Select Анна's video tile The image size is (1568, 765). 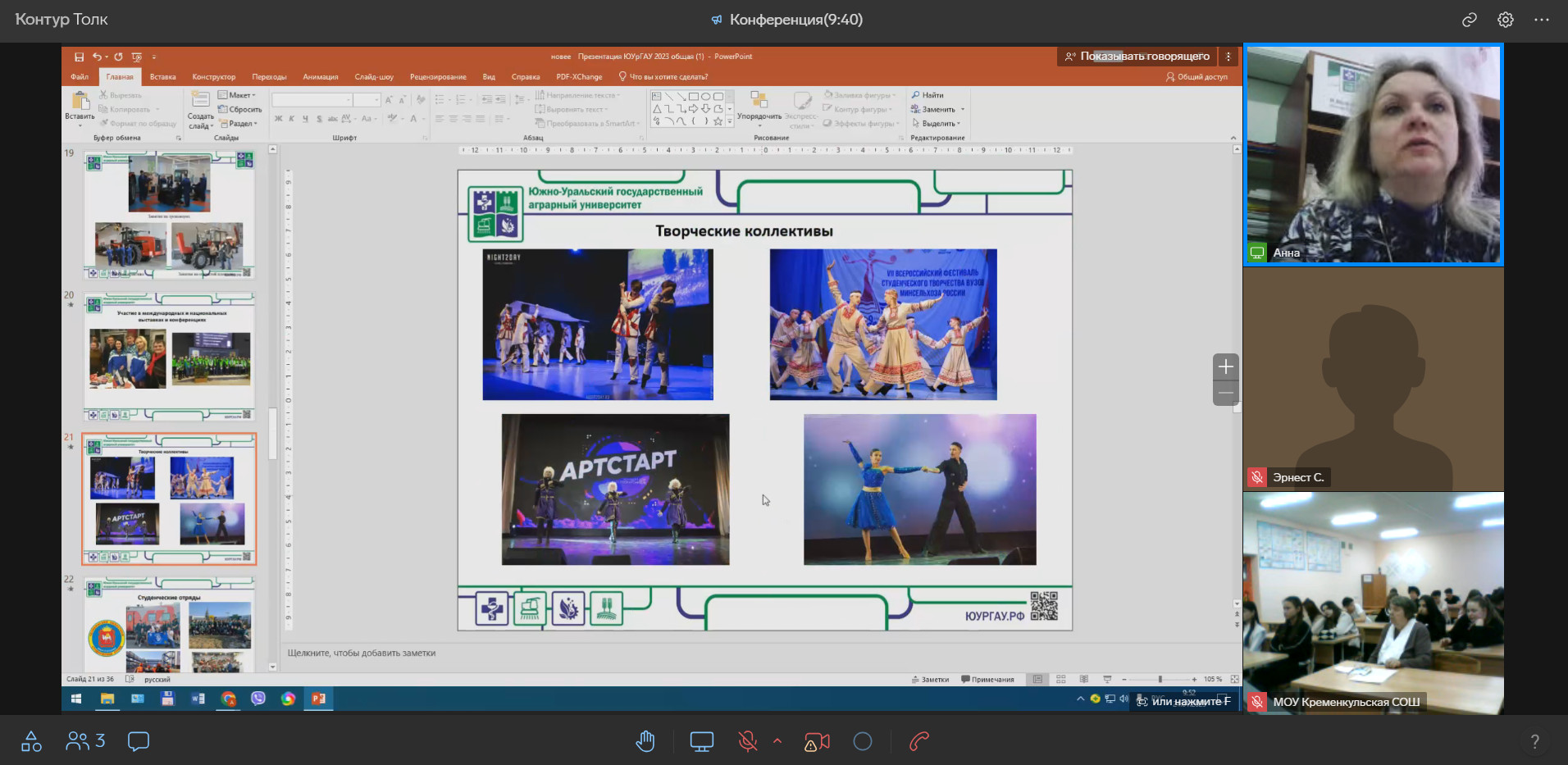point(1373,154)
